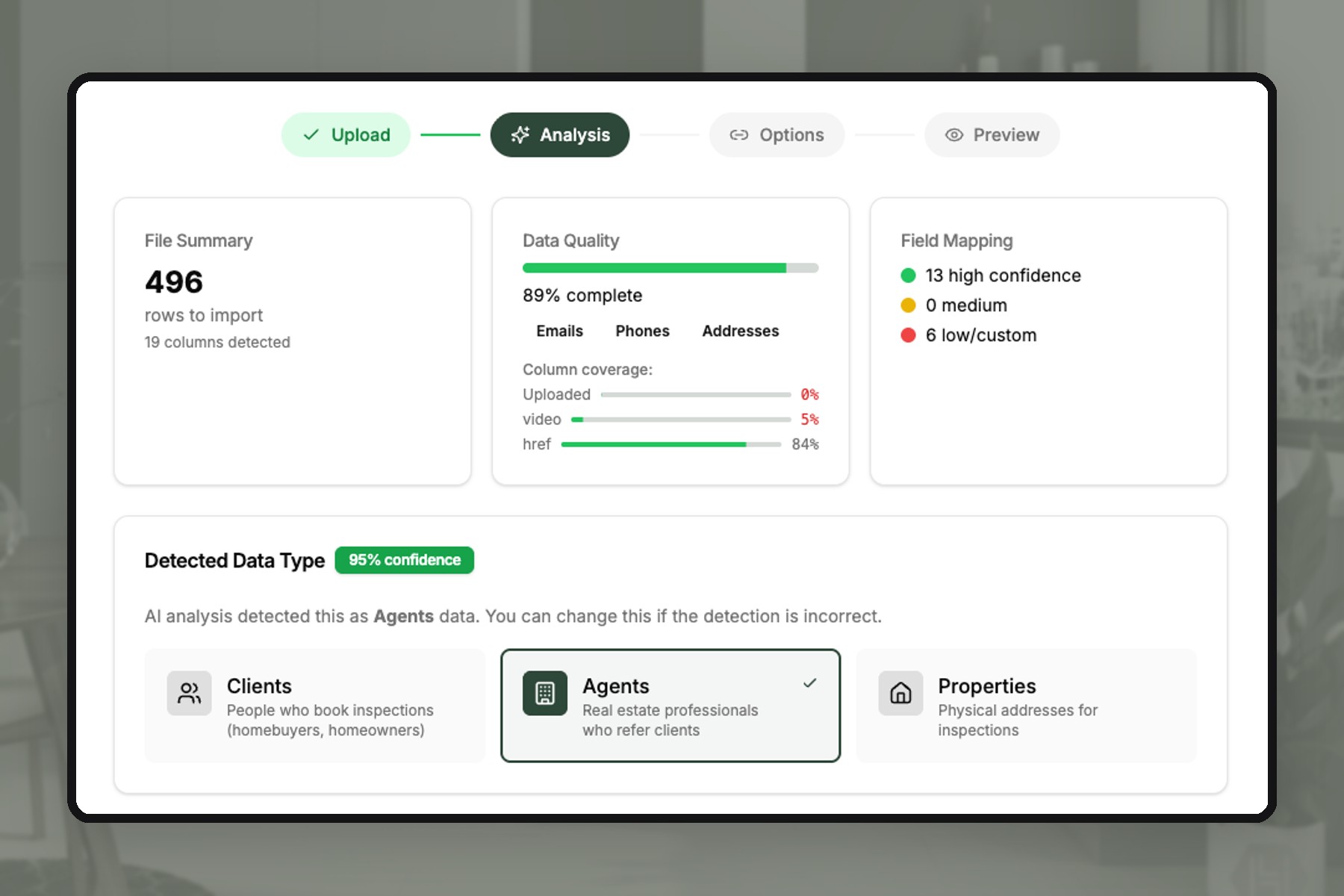The height and width of the screenshot is (896, 1344).
Task: Click the 'Data Quality' heading
Action: [571, 240]
